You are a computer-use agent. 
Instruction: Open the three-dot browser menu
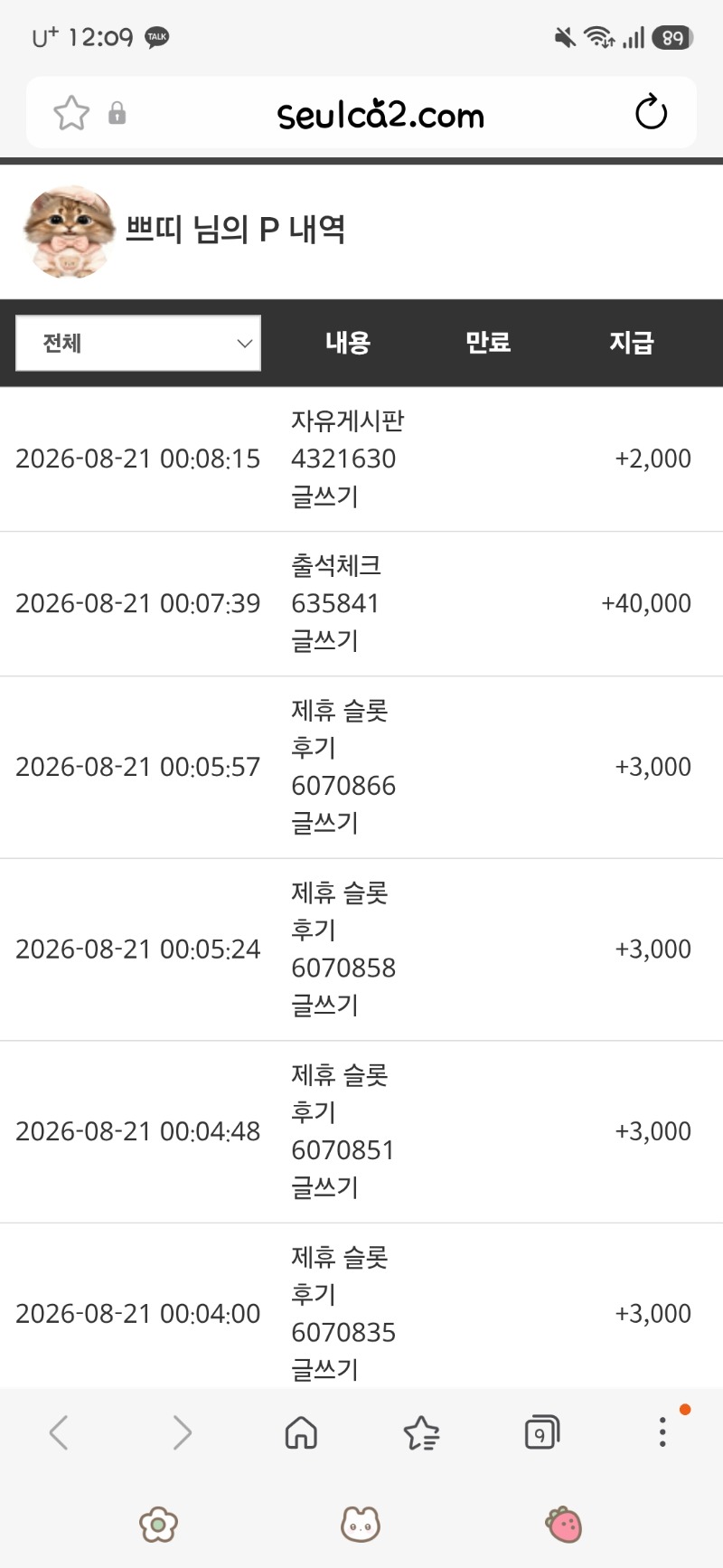click(662, 1431)
